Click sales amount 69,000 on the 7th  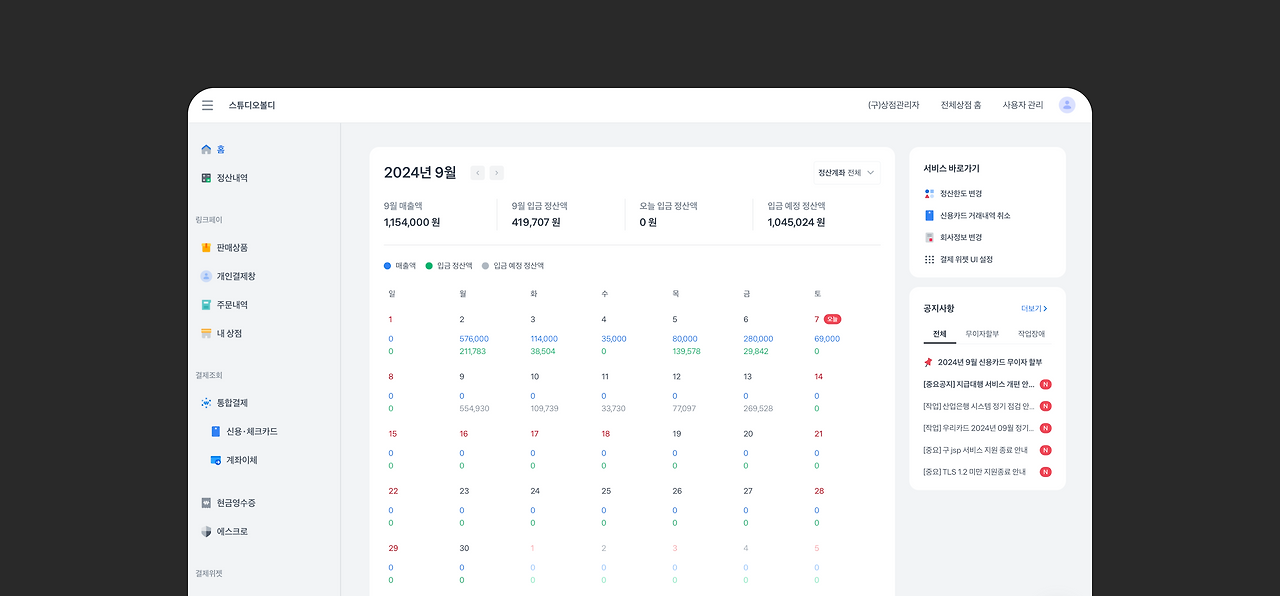(827, 339)
